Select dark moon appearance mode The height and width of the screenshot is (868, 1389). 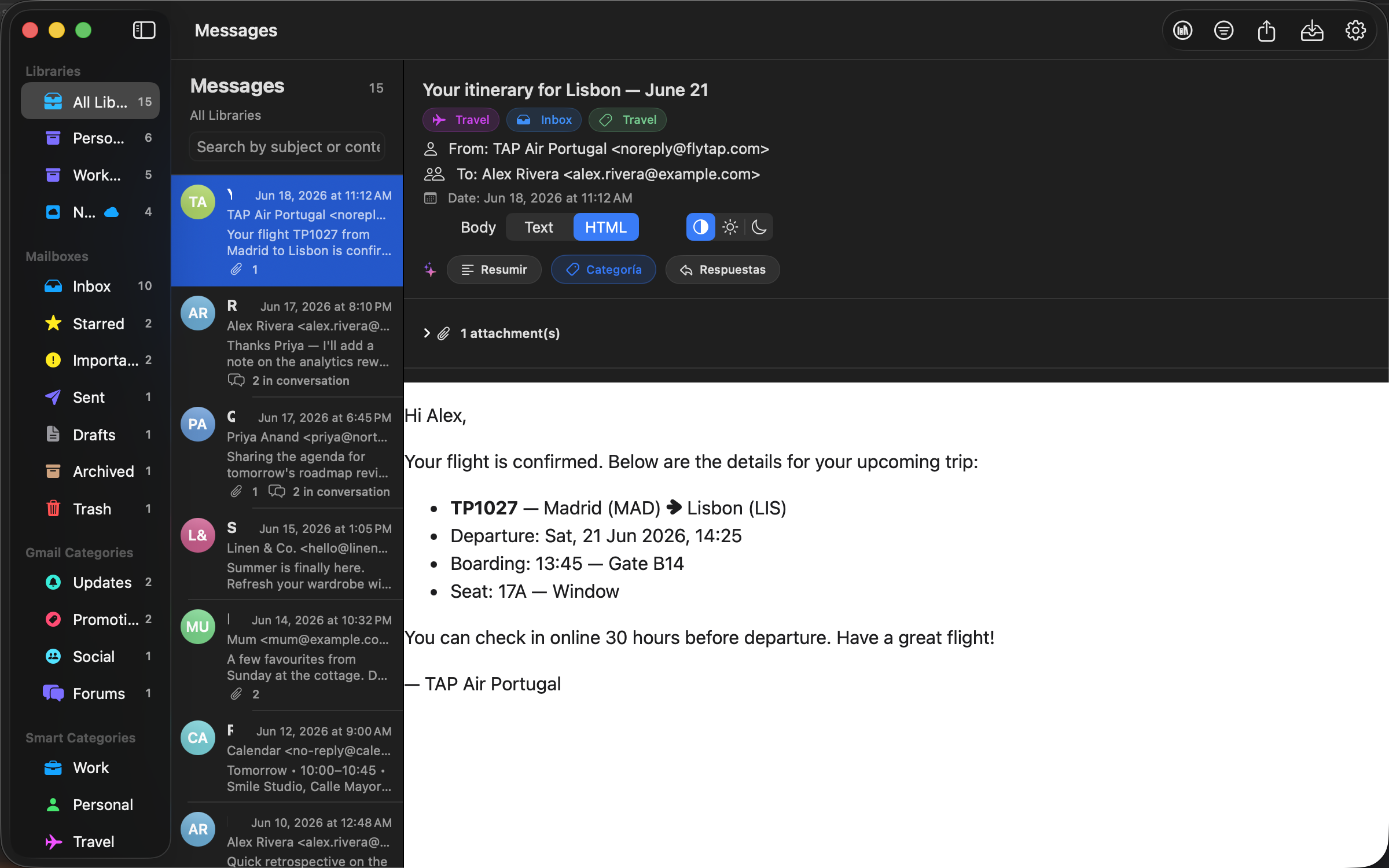pyautogui.click(x=759, y=227)
